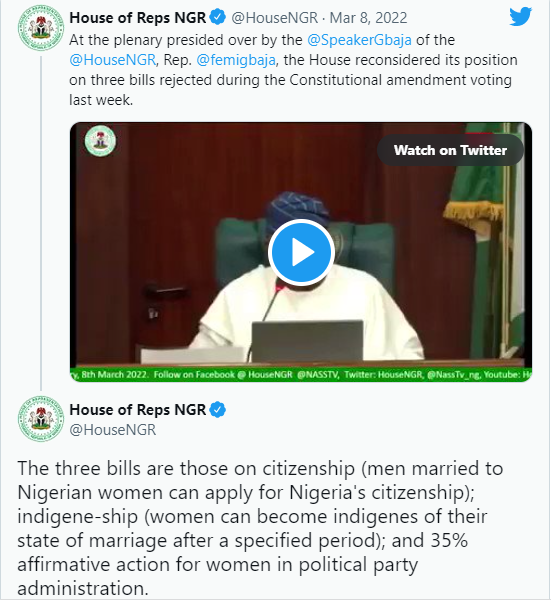Open the @femigbaja mention link
Viewport: 551px width, 605px height.
(236, 60)
